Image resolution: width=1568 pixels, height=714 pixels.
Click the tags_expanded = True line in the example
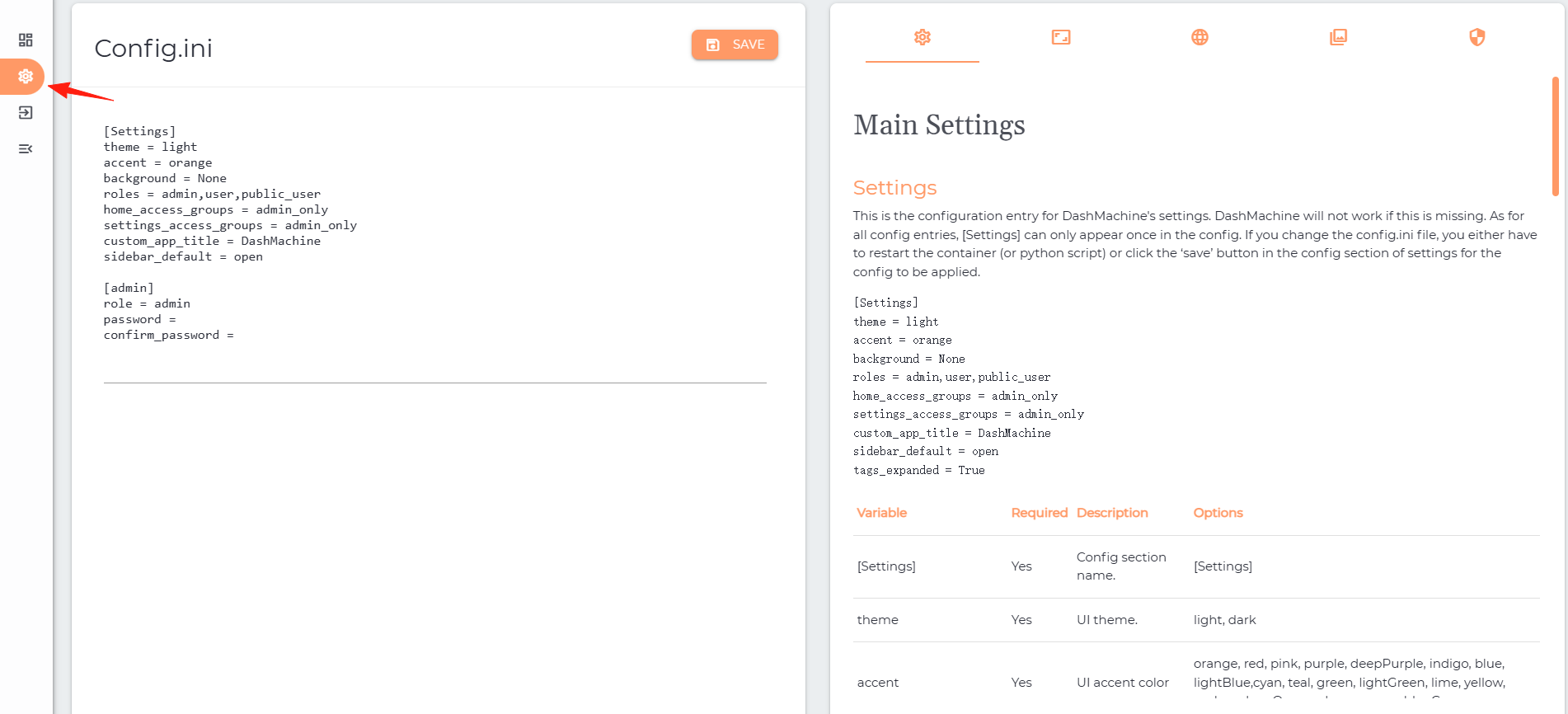(919, 470)
